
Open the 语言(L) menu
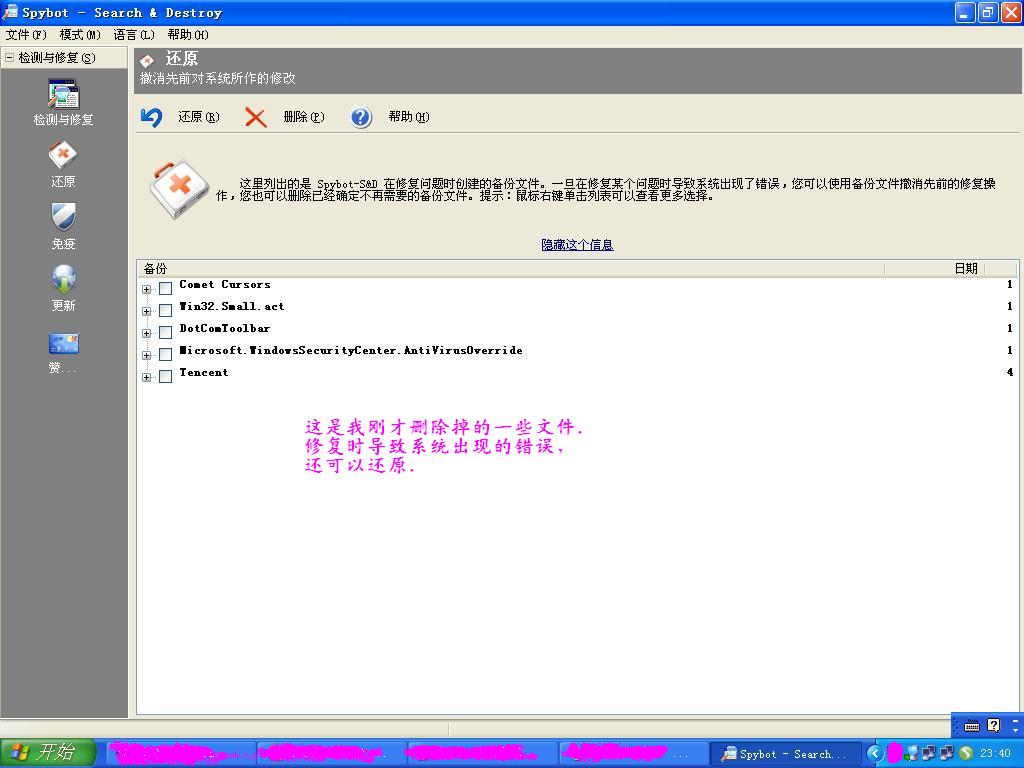point(134,35)
